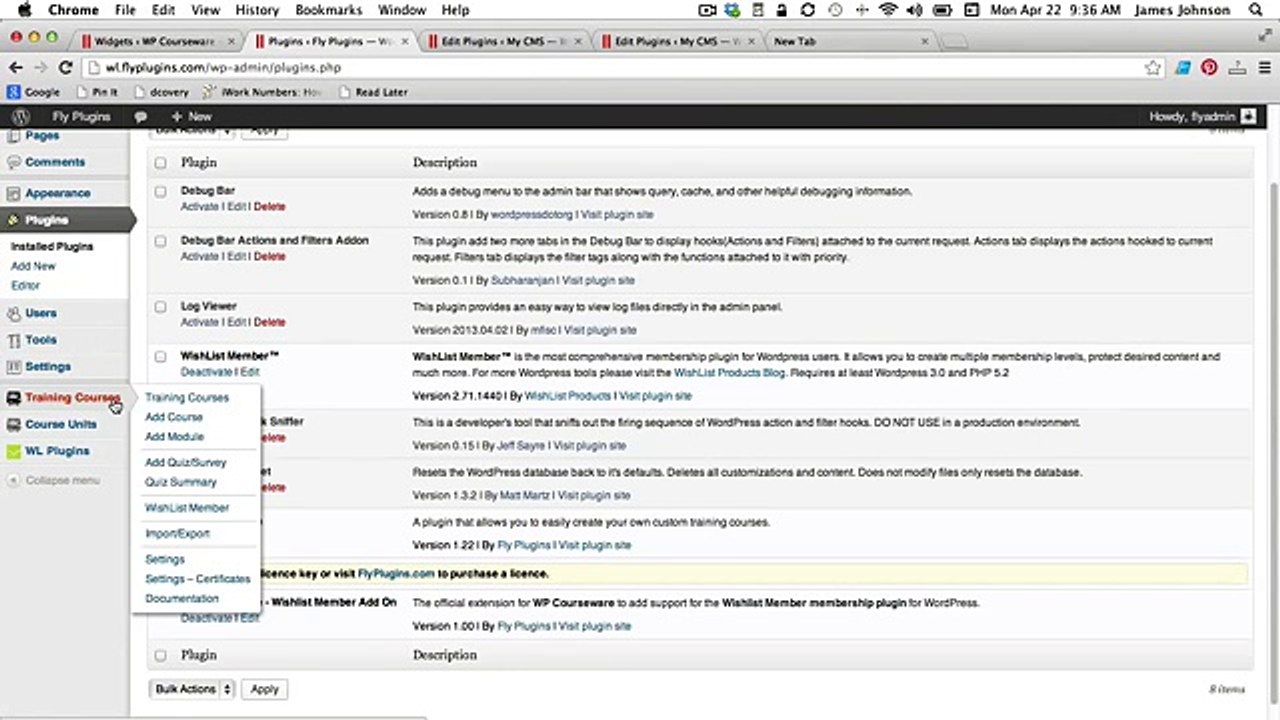Check the Debug Bar Actions and Filters Addon checkbox
Viewport: 1280px width, 720px height.
tap(160, 241)
